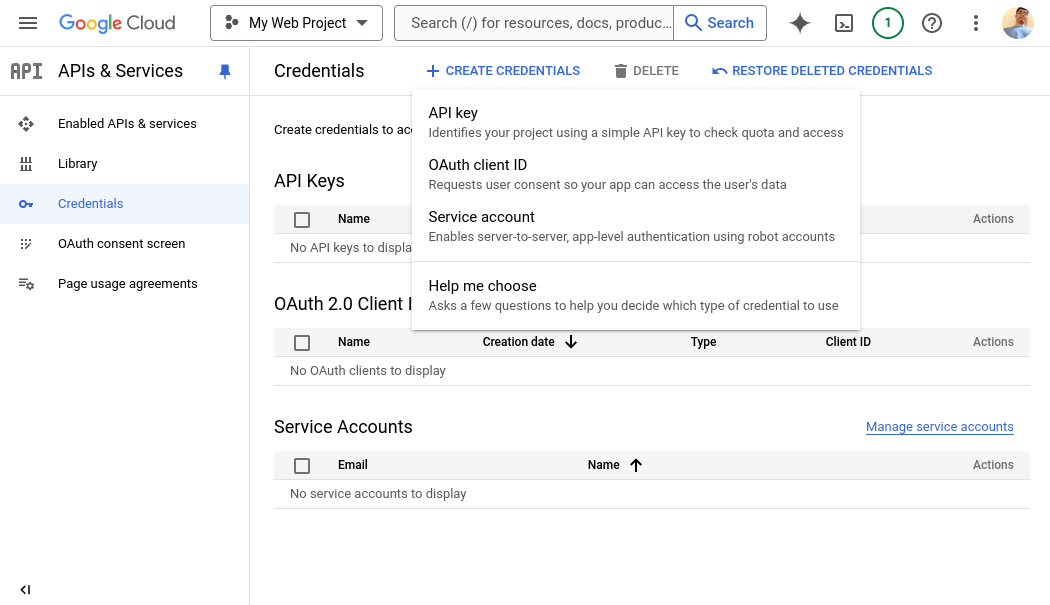1050x605 pixels.
Task: Go to Enabled APIs & services
Action: point(127,124)
